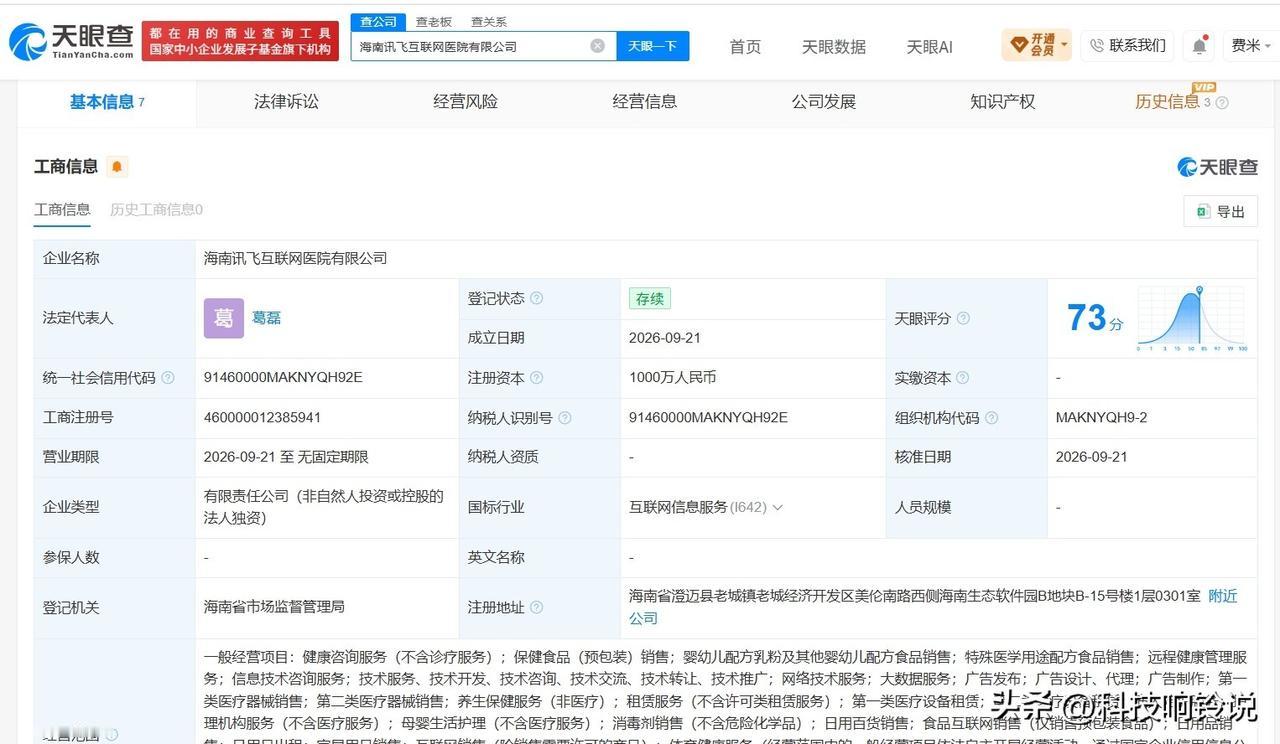The width and height of the screenshot is (1280, 744).
Task: Click the red promotional banner in header
Action: 240,41
